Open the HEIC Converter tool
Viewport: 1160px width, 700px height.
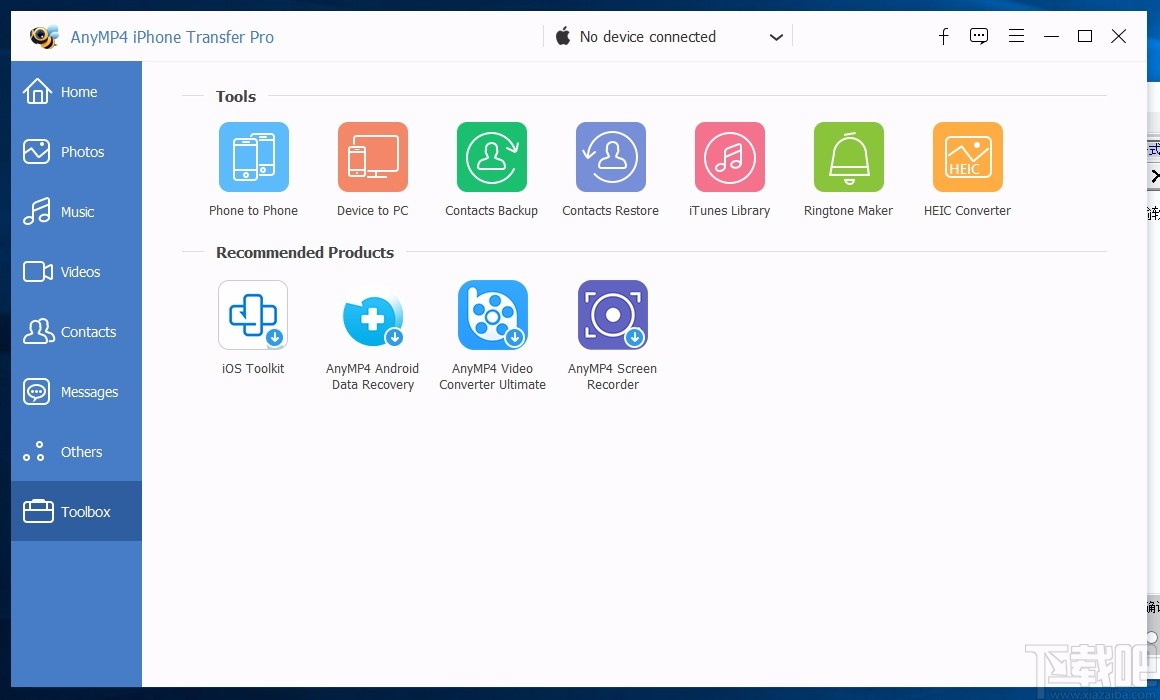[968, 157]
